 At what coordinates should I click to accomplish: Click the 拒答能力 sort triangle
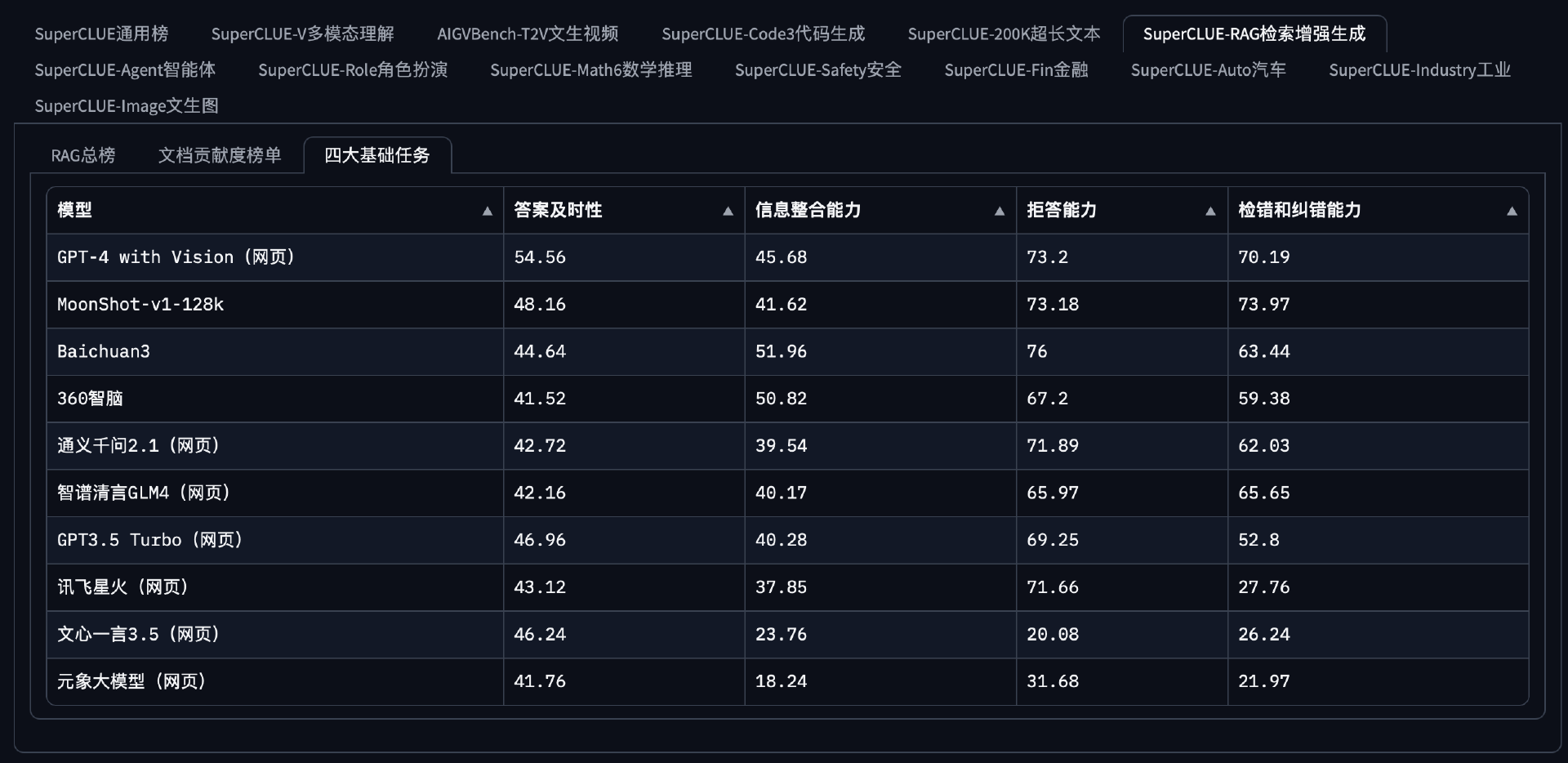(x=1210, y=211)
